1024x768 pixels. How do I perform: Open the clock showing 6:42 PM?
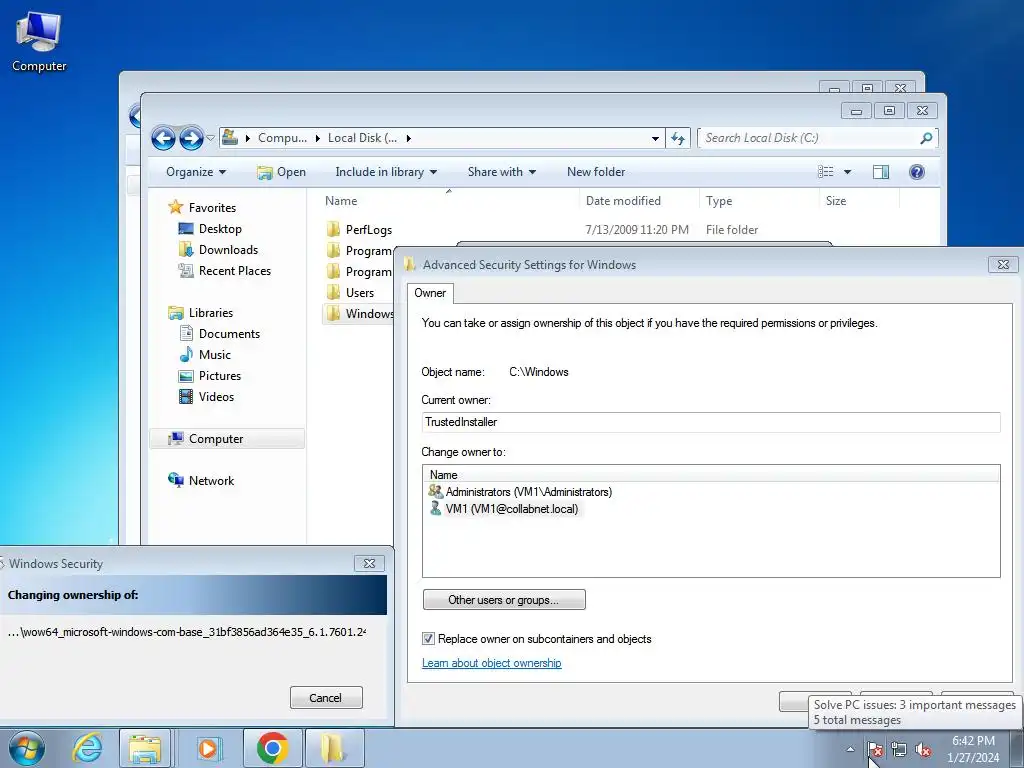tap(973, 749)
